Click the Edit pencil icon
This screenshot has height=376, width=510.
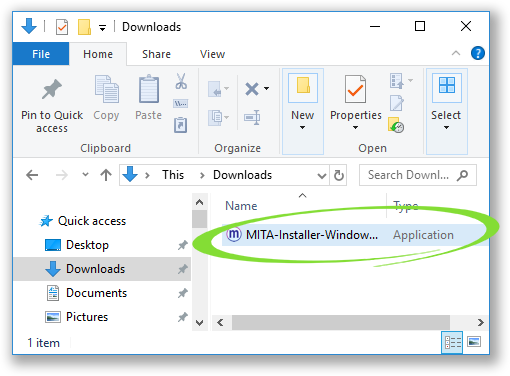tap(397, 103)
